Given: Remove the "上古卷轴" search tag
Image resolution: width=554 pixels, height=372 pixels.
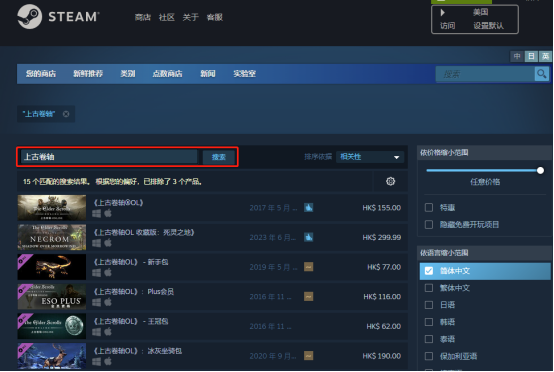Looking at the screenshot, I should (x=66, y=114).
